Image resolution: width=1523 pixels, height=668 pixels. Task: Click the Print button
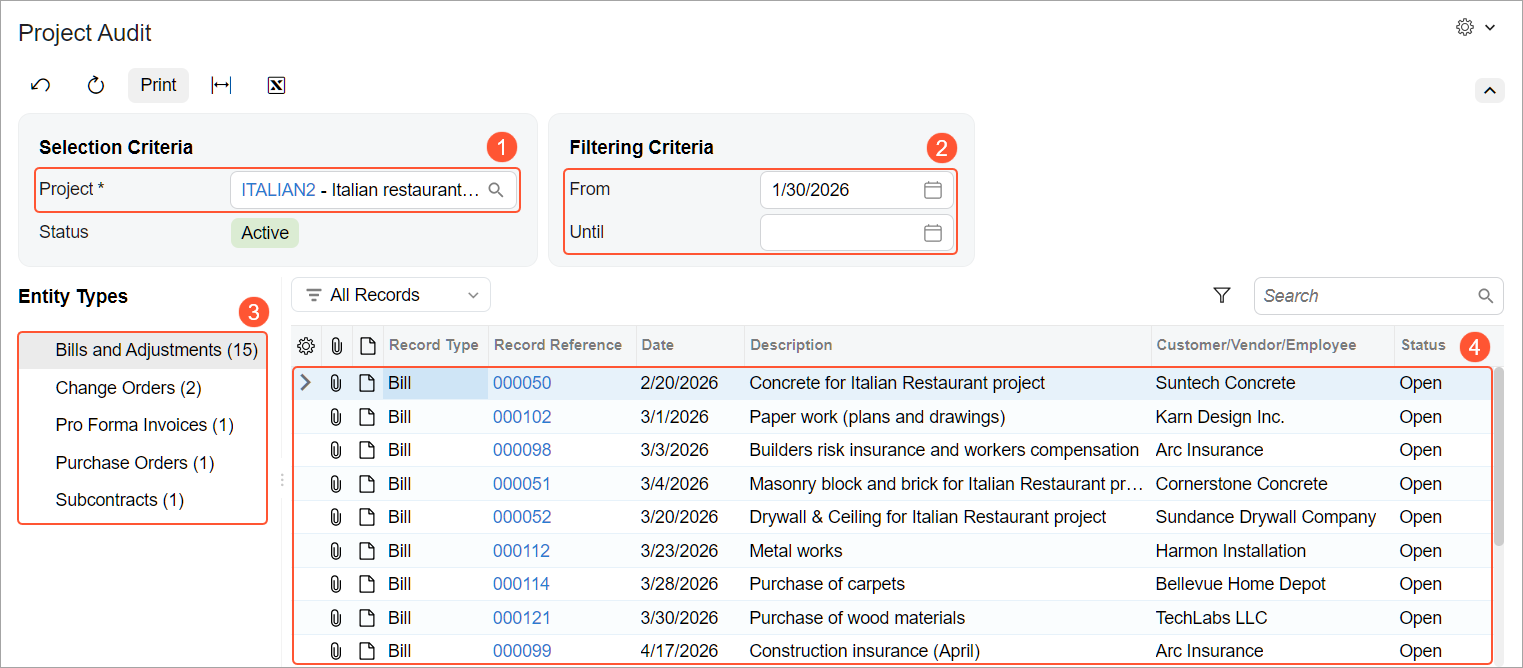tap(158, 85)
